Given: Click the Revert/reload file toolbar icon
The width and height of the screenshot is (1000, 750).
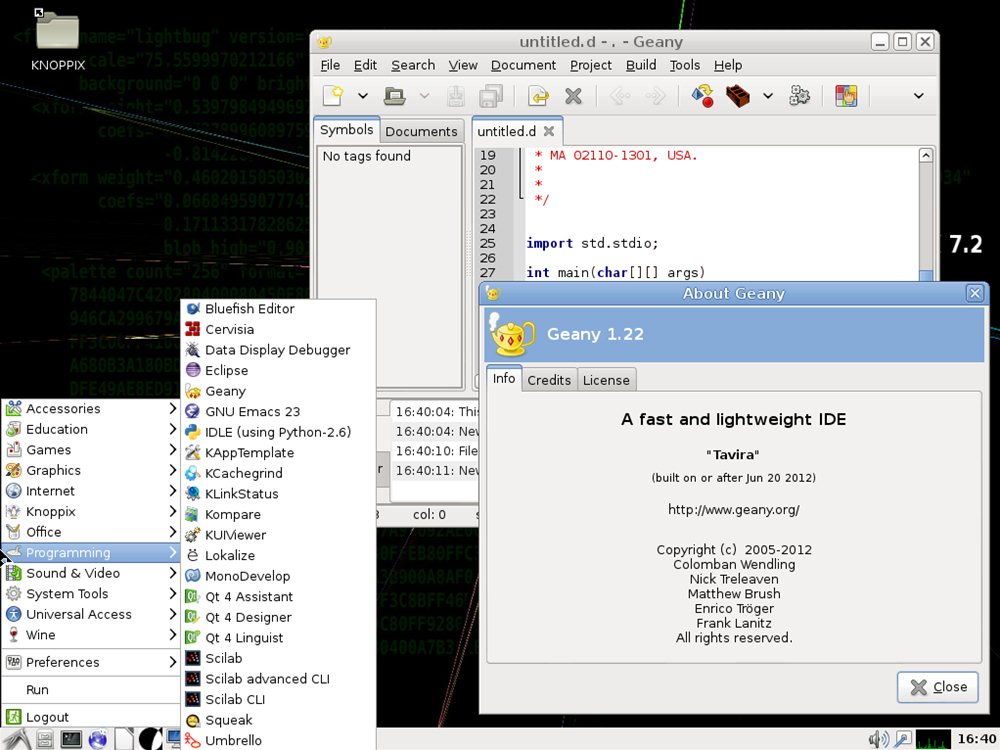Looking at the screenshot, I should click(538, 96).
